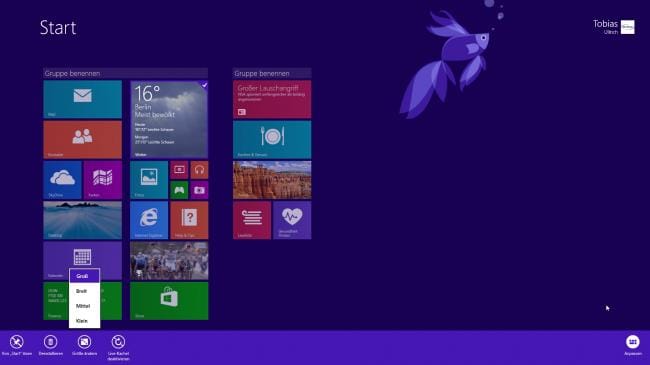Choose the "Klein" tile size

coord(85,321)
